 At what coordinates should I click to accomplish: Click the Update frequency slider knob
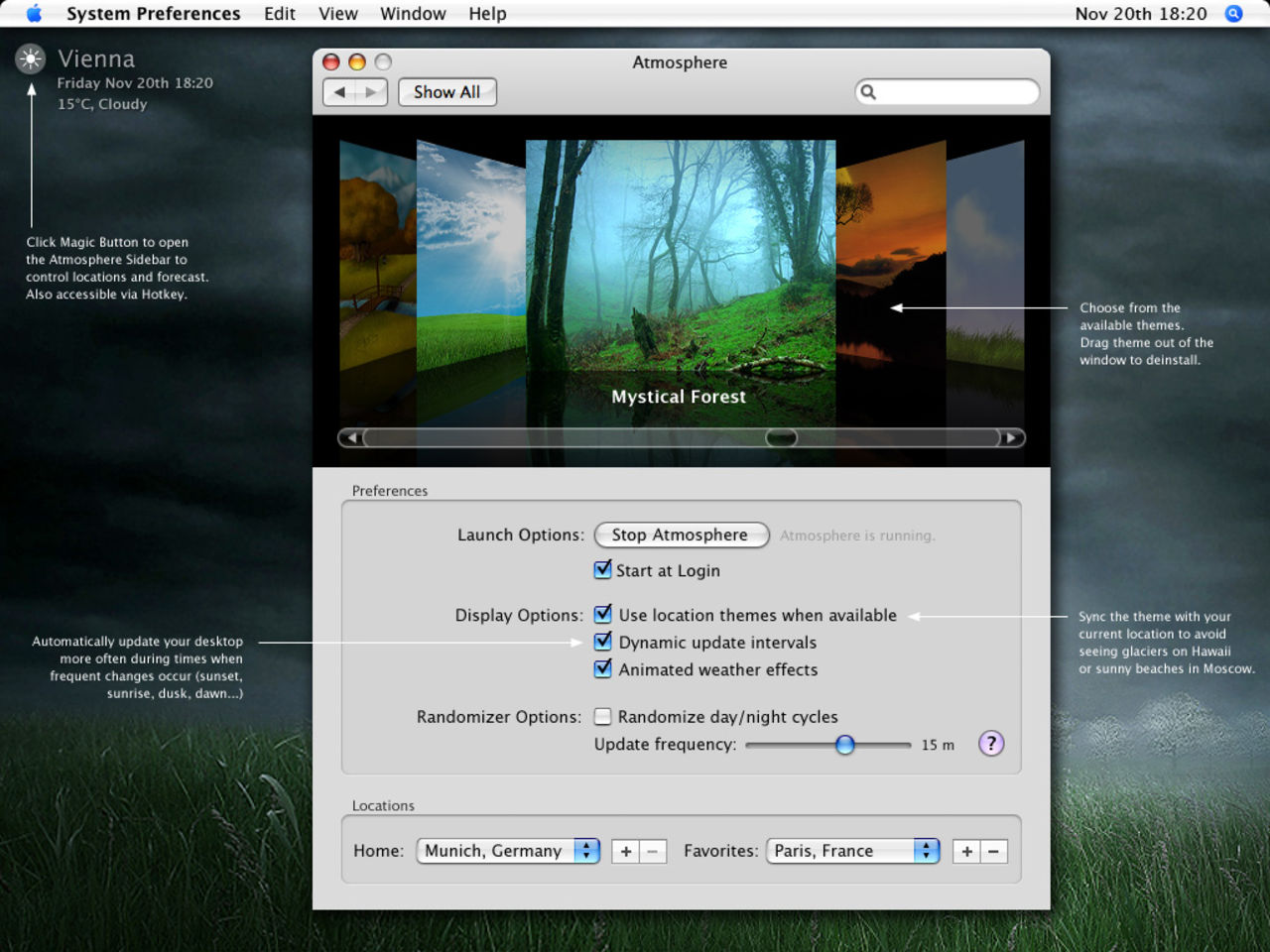[x=844, y=744]
